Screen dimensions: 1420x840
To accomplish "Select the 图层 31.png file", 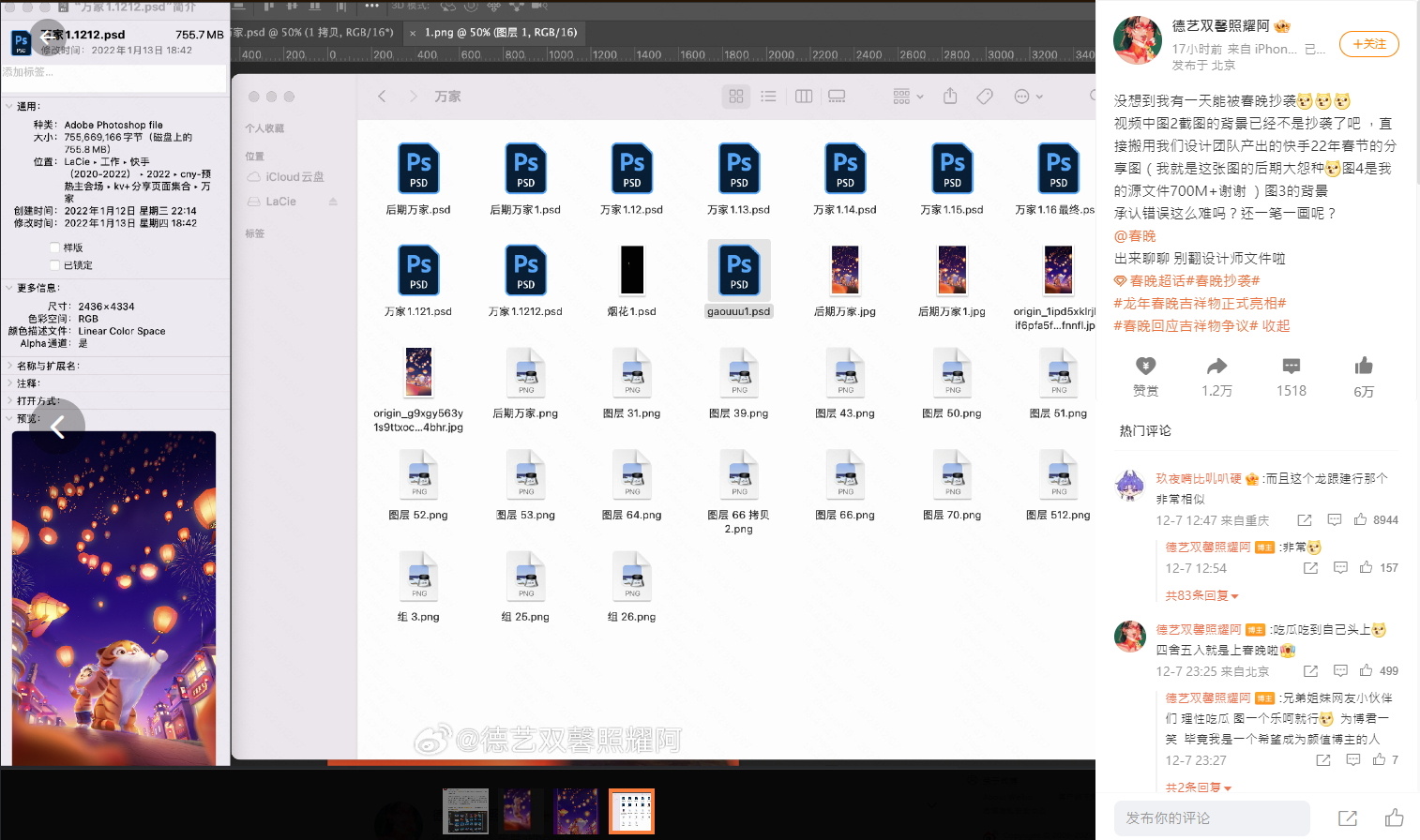I will (x=632, y=382).
